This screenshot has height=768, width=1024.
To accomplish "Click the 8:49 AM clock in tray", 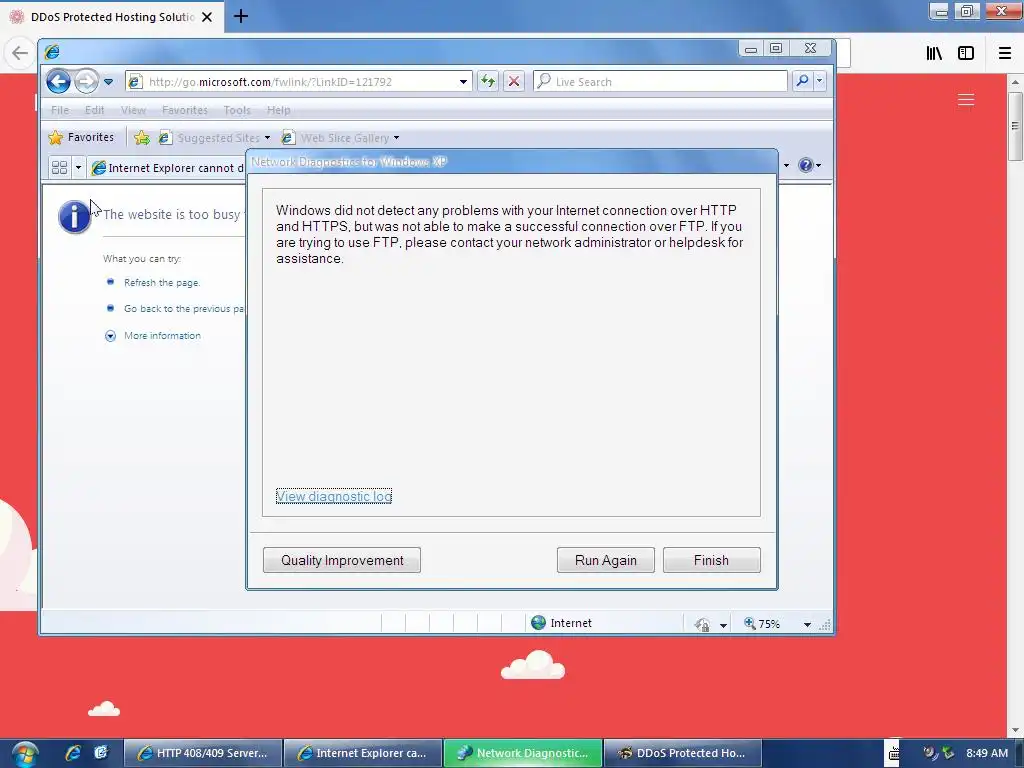I will click(987, 753).
